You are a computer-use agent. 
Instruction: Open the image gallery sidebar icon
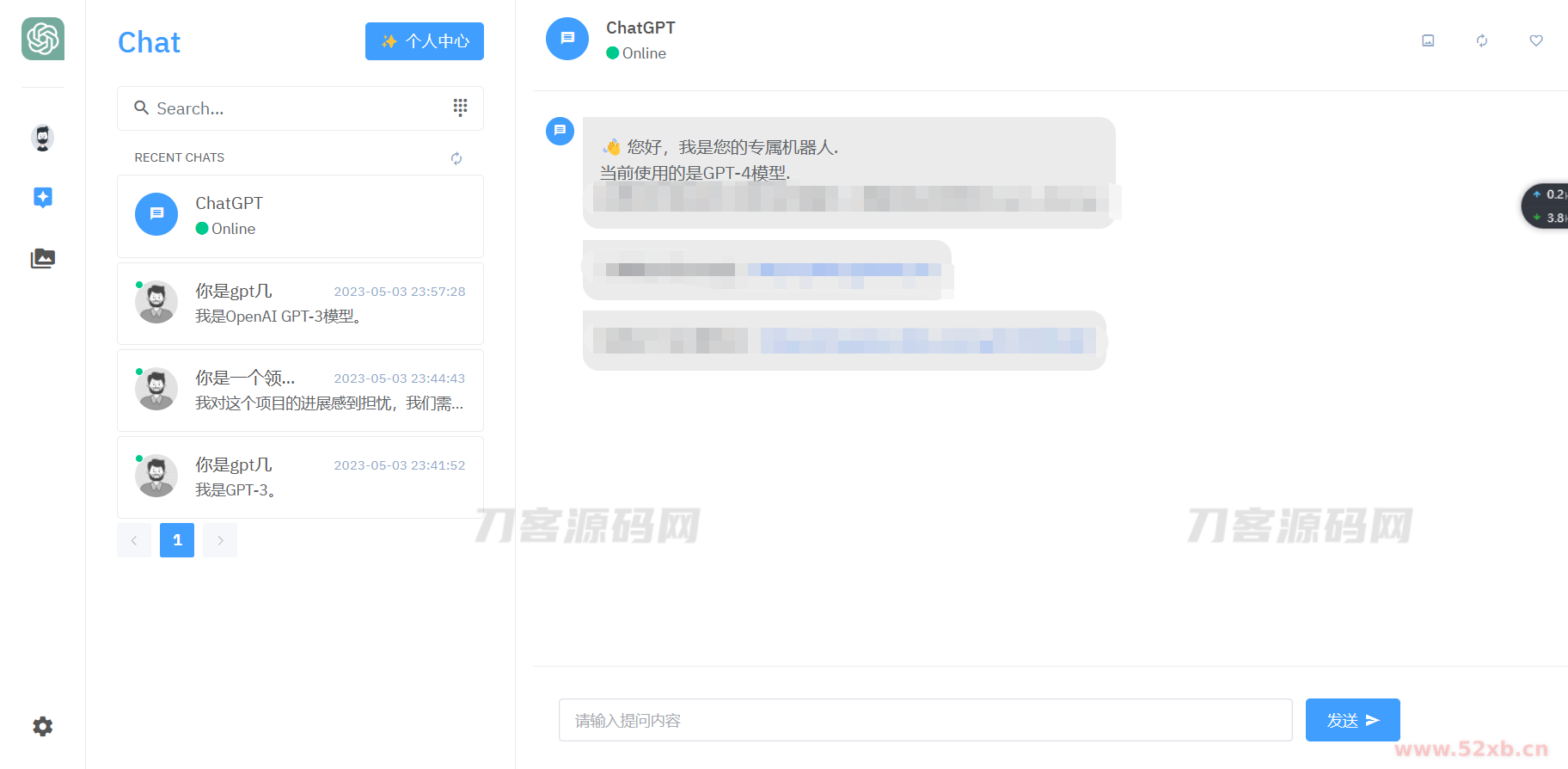coord(43,258)
